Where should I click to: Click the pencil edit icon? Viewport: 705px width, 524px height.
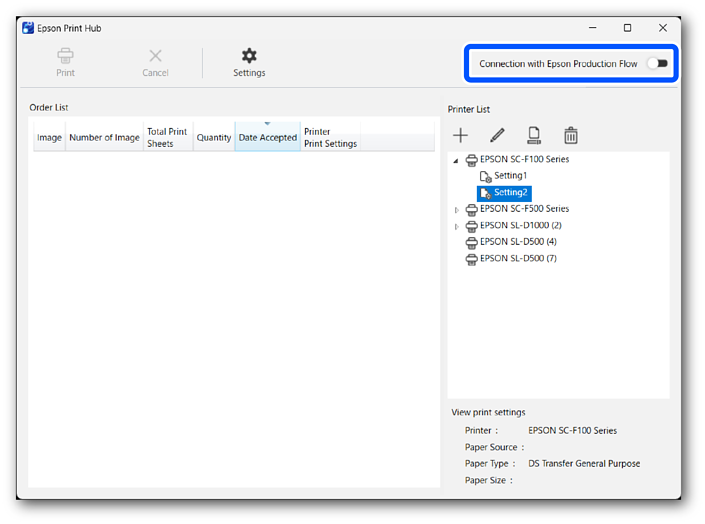(x=497, y=135)
